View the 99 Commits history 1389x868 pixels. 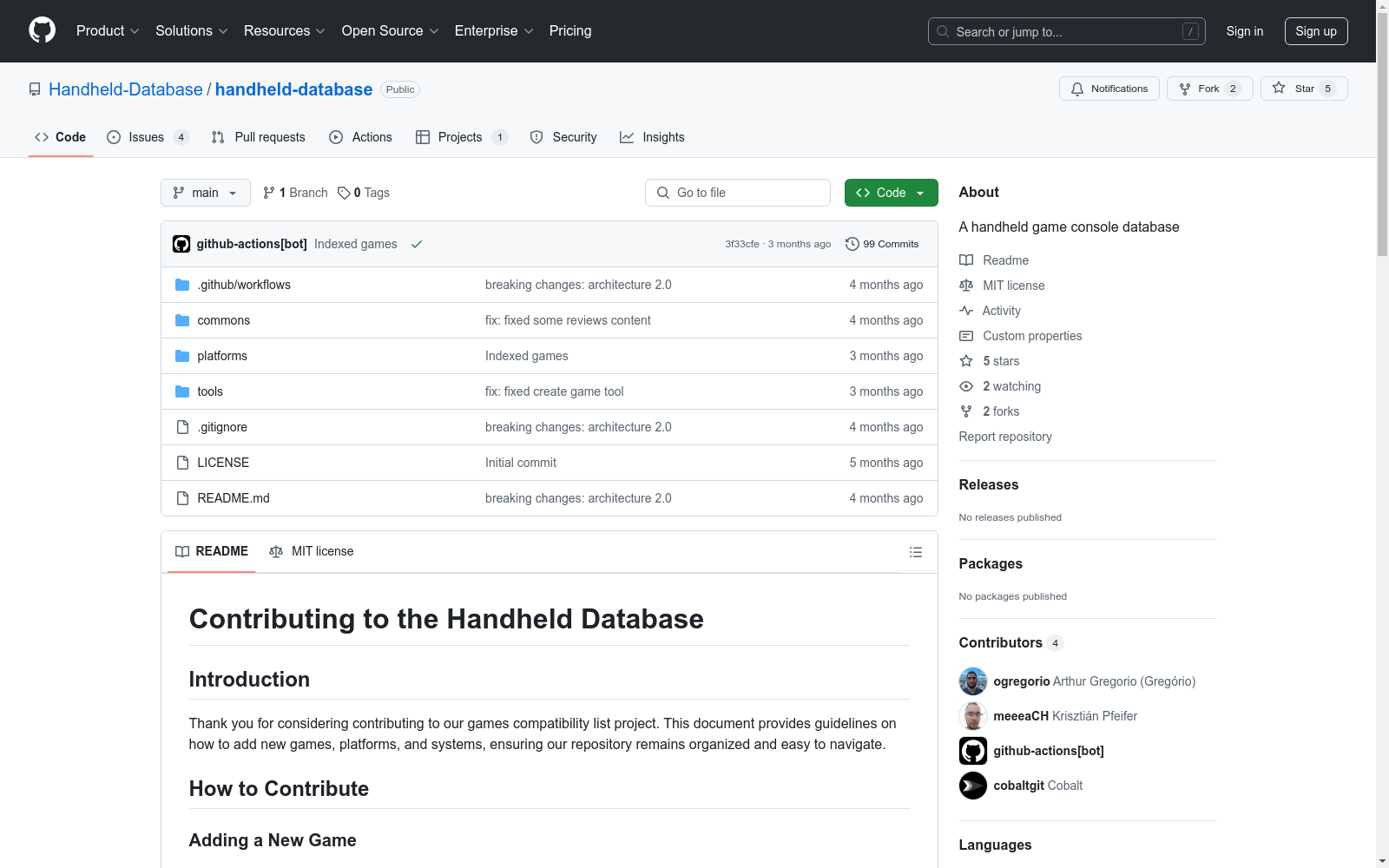pos(882,244)
